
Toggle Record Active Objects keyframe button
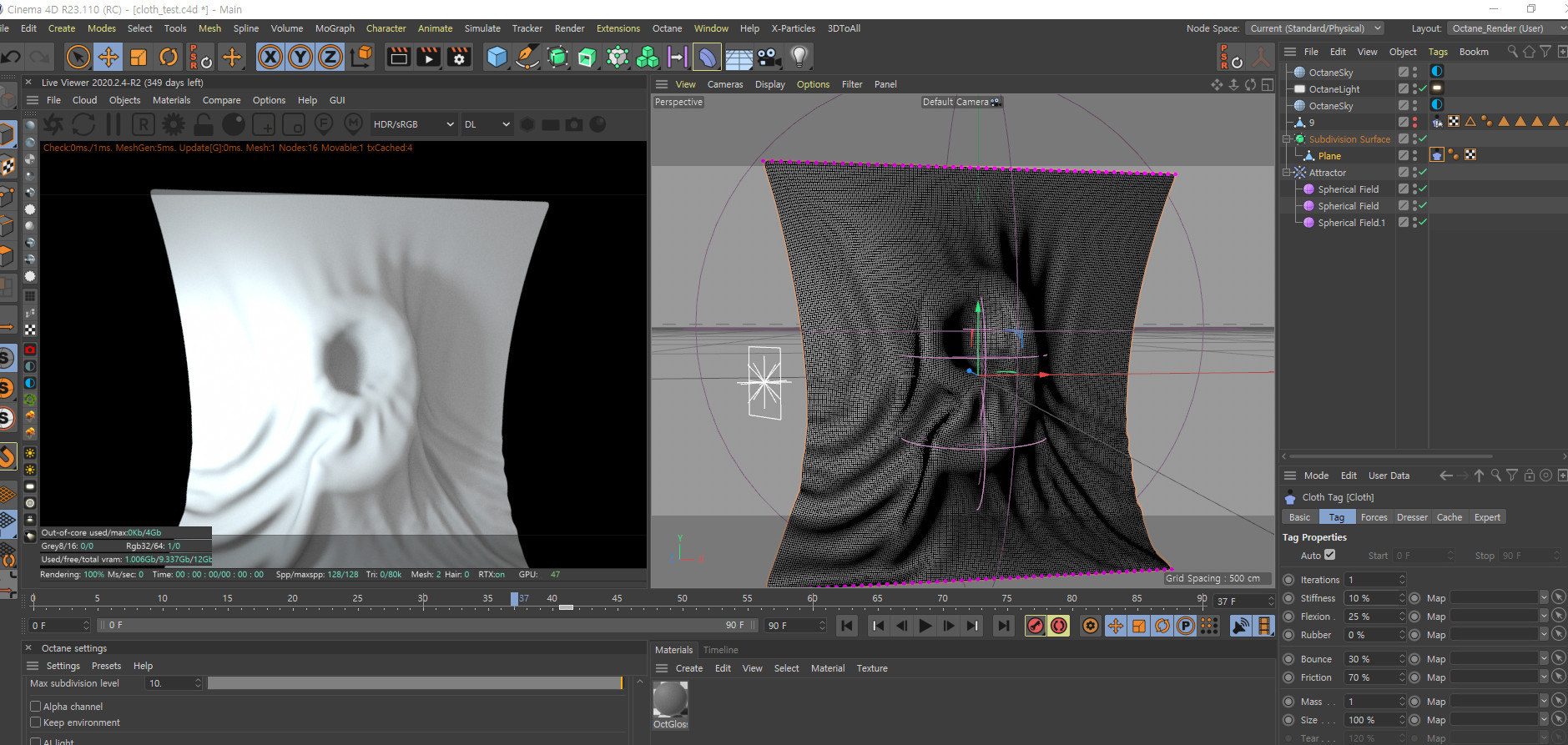pyautogui.click(x=1035, y=626)
